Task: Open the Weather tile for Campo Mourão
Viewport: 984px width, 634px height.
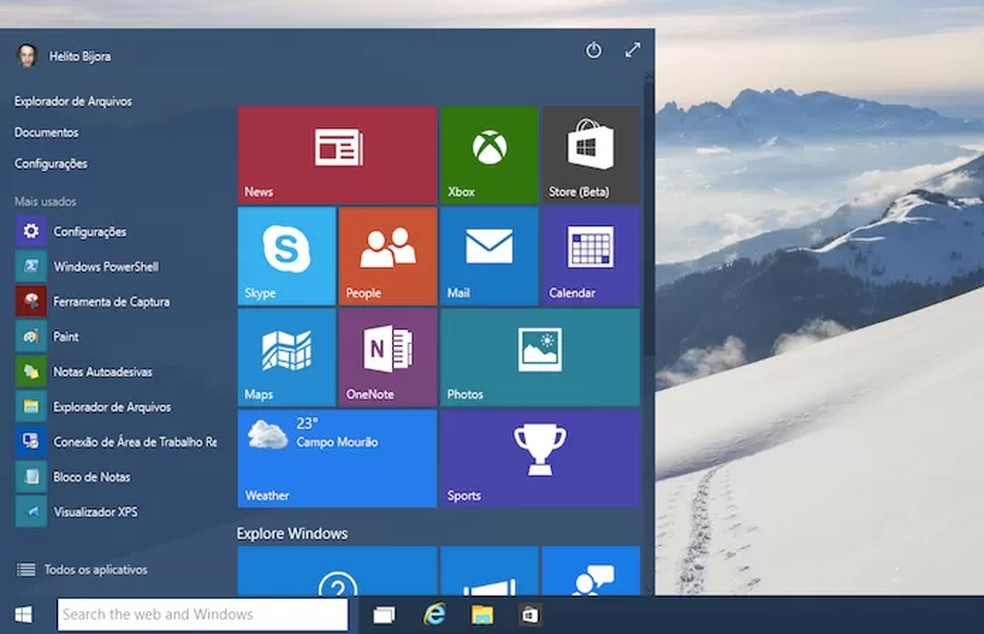Action: tap(337, 458)
